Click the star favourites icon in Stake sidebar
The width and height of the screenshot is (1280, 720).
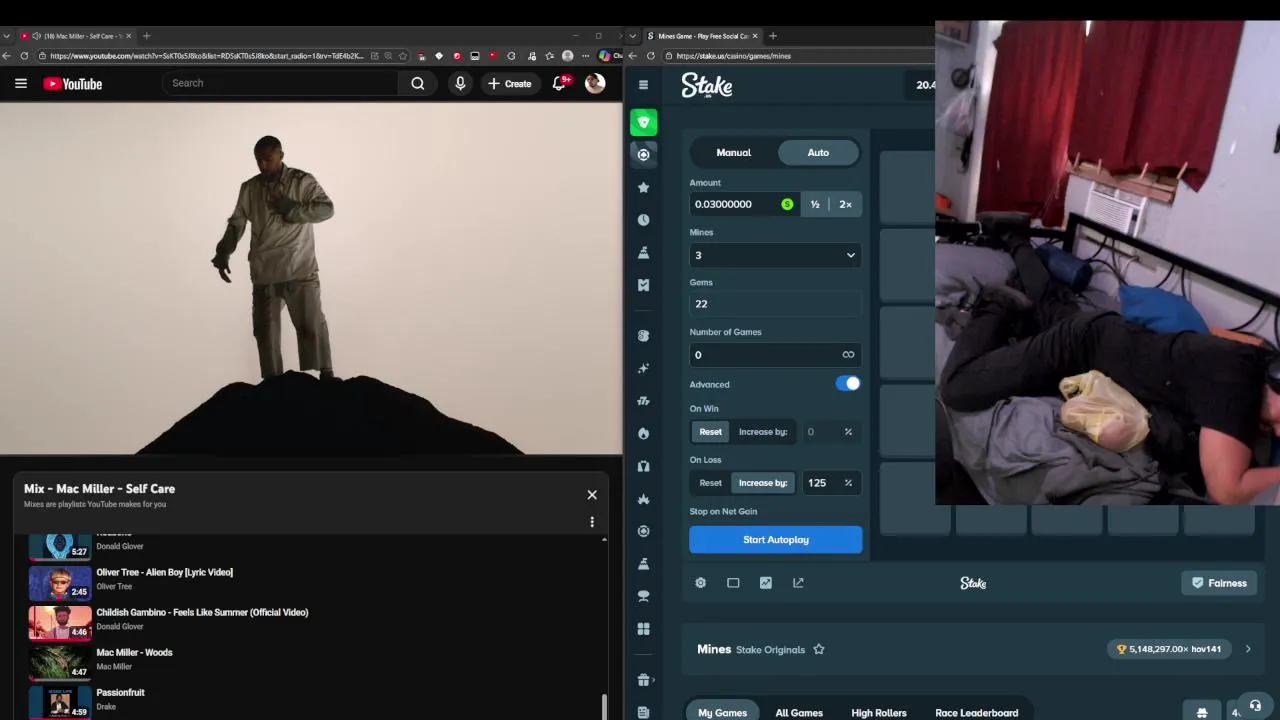point(644,187)
